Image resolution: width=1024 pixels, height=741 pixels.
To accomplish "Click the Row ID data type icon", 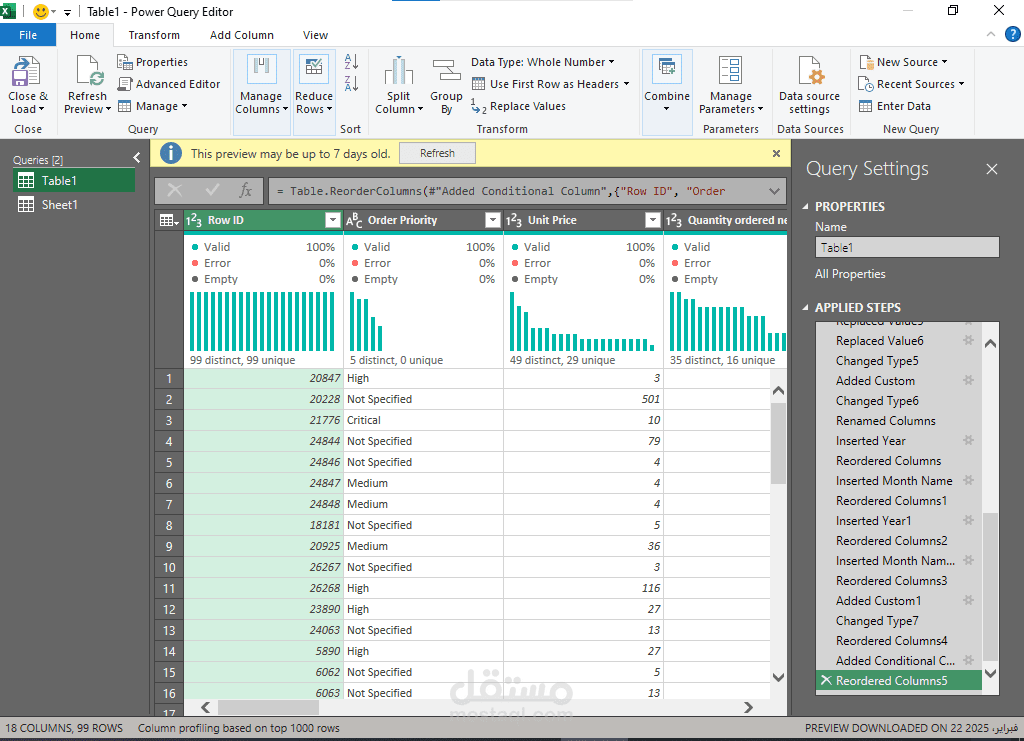I will pos(193,221).
